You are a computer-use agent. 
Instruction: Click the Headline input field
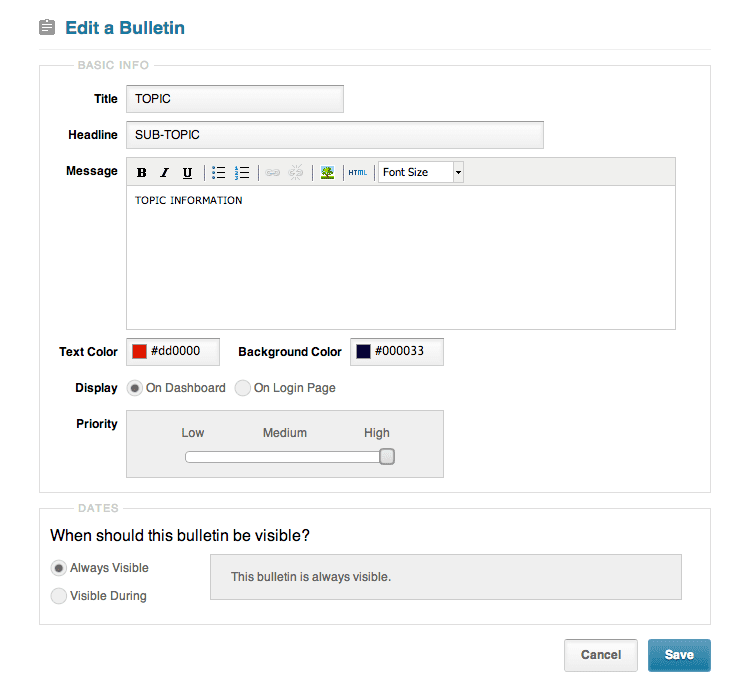335,135
